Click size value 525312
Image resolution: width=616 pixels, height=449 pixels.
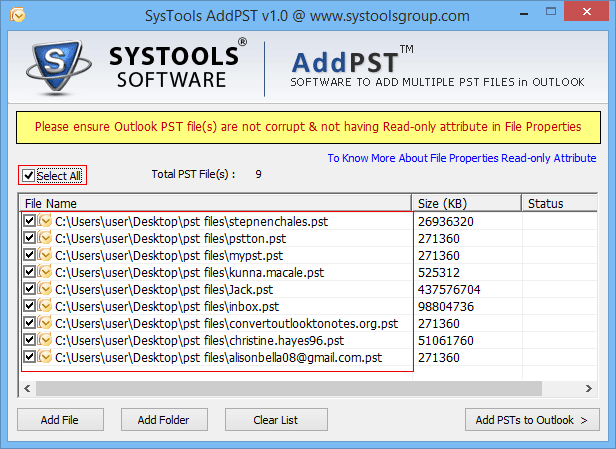point(438,272)
